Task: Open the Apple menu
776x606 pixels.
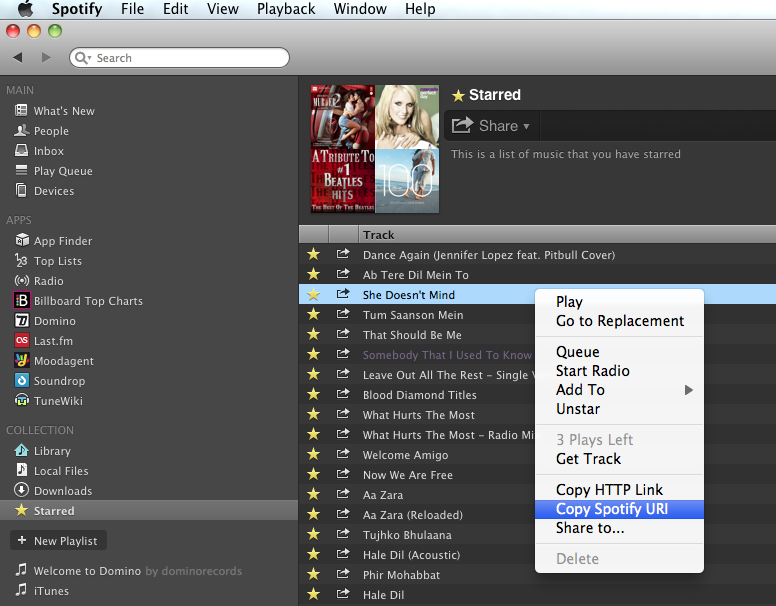Action: [25, 9]
